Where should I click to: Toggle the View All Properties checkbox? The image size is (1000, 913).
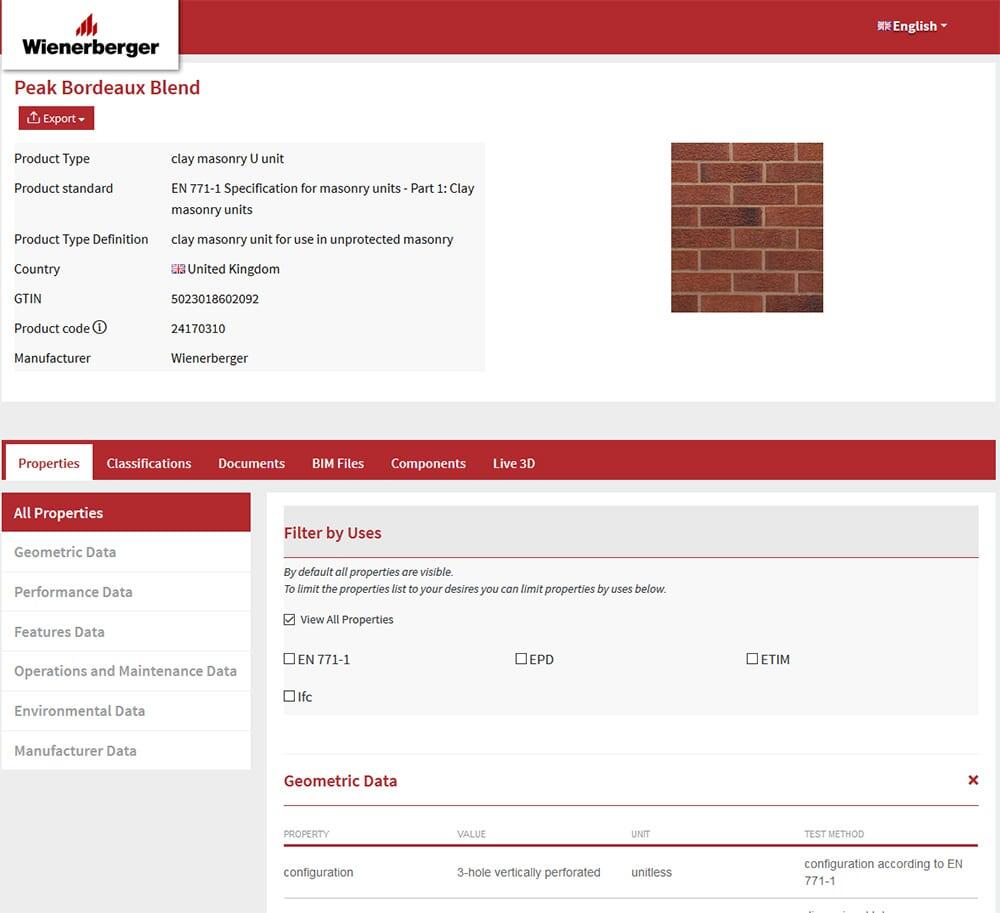tap(290, 619)
